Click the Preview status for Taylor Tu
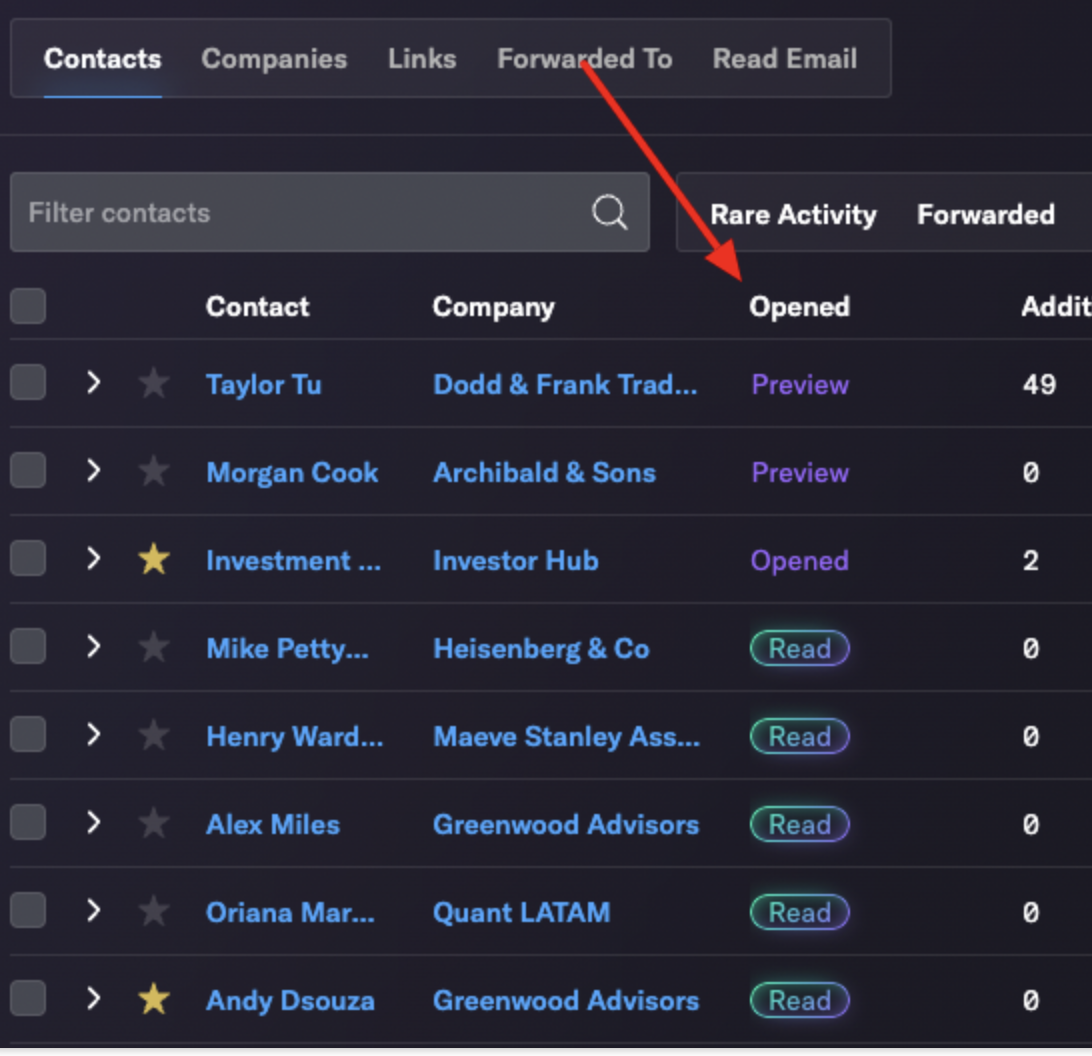The image size is (1092, 1056). (800, 385)
